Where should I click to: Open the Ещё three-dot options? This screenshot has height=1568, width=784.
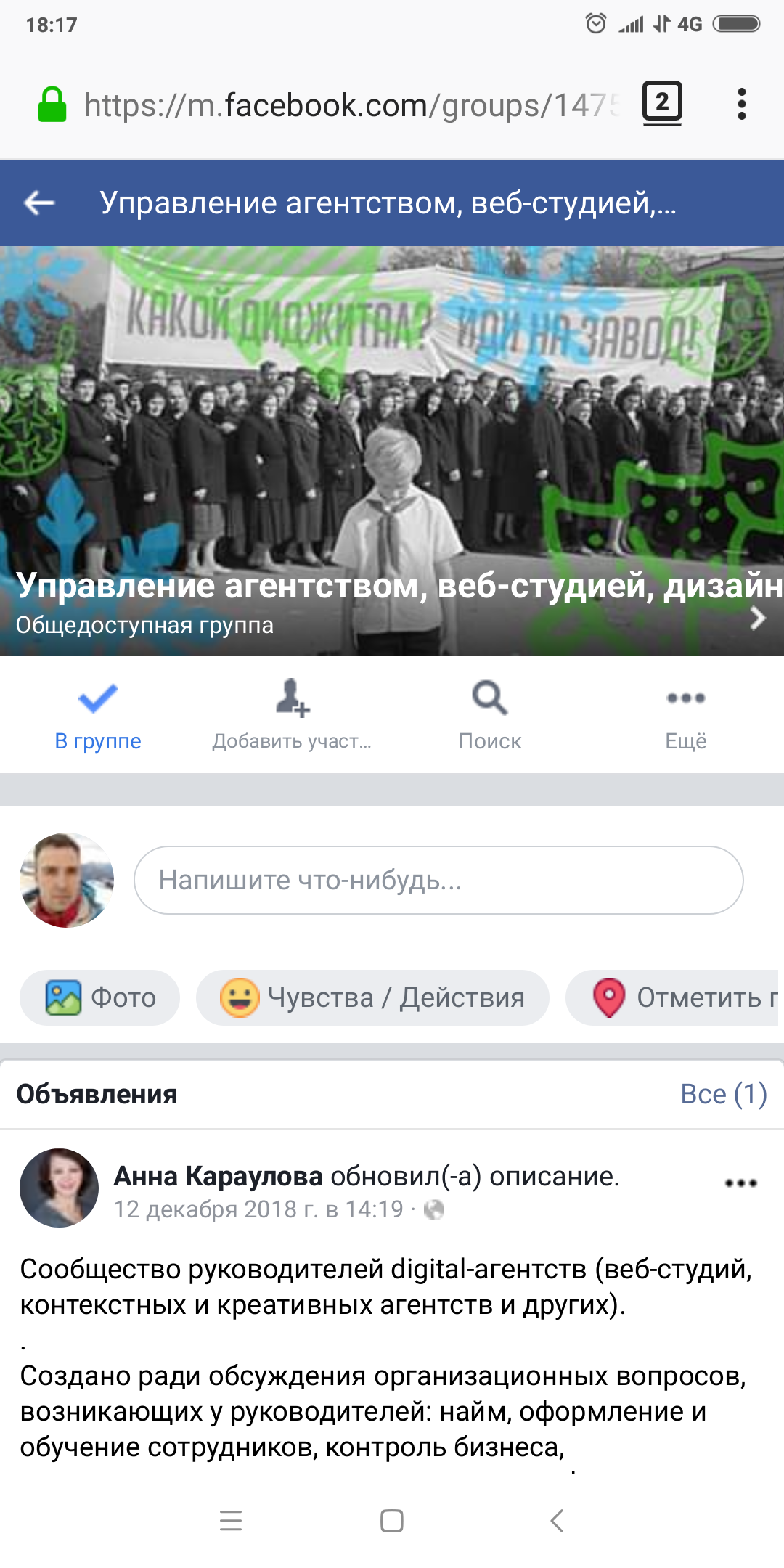pos(686,698)
